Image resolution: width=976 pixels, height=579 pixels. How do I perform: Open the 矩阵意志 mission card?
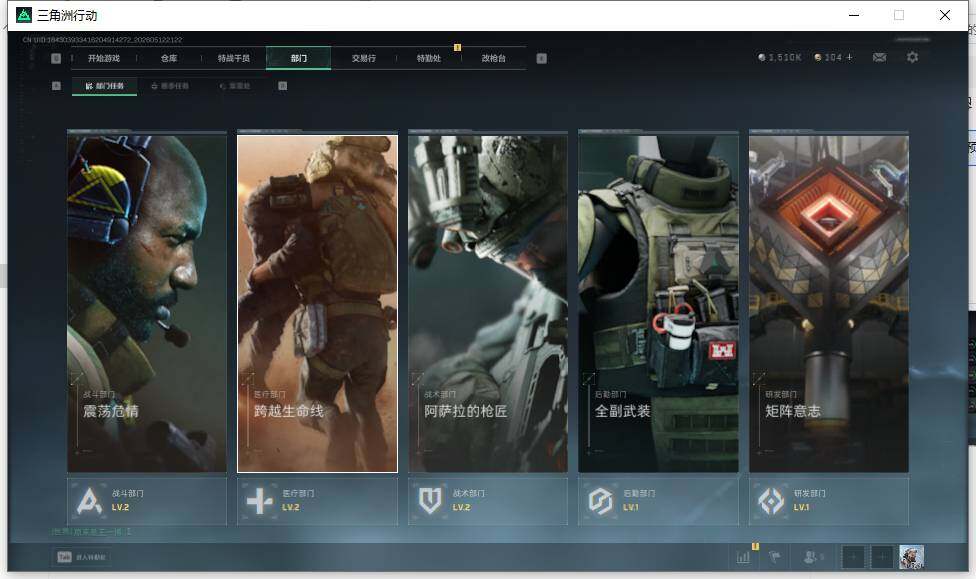(x=829, y=304)
